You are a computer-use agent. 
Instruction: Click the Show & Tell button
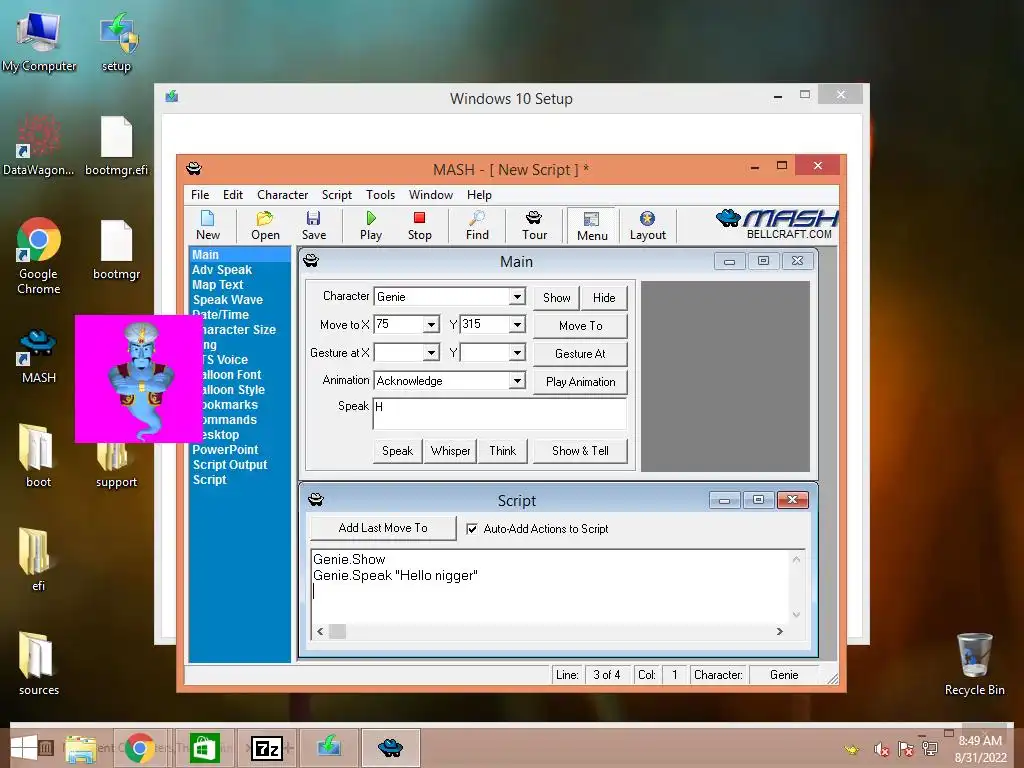pos(580,451)
